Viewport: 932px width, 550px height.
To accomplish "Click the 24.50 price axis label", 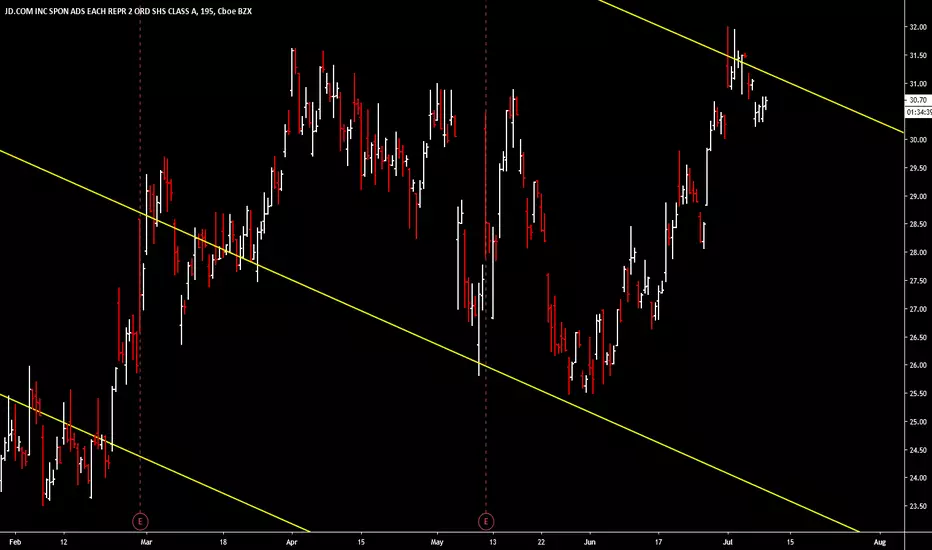I will tap(918, 450).
